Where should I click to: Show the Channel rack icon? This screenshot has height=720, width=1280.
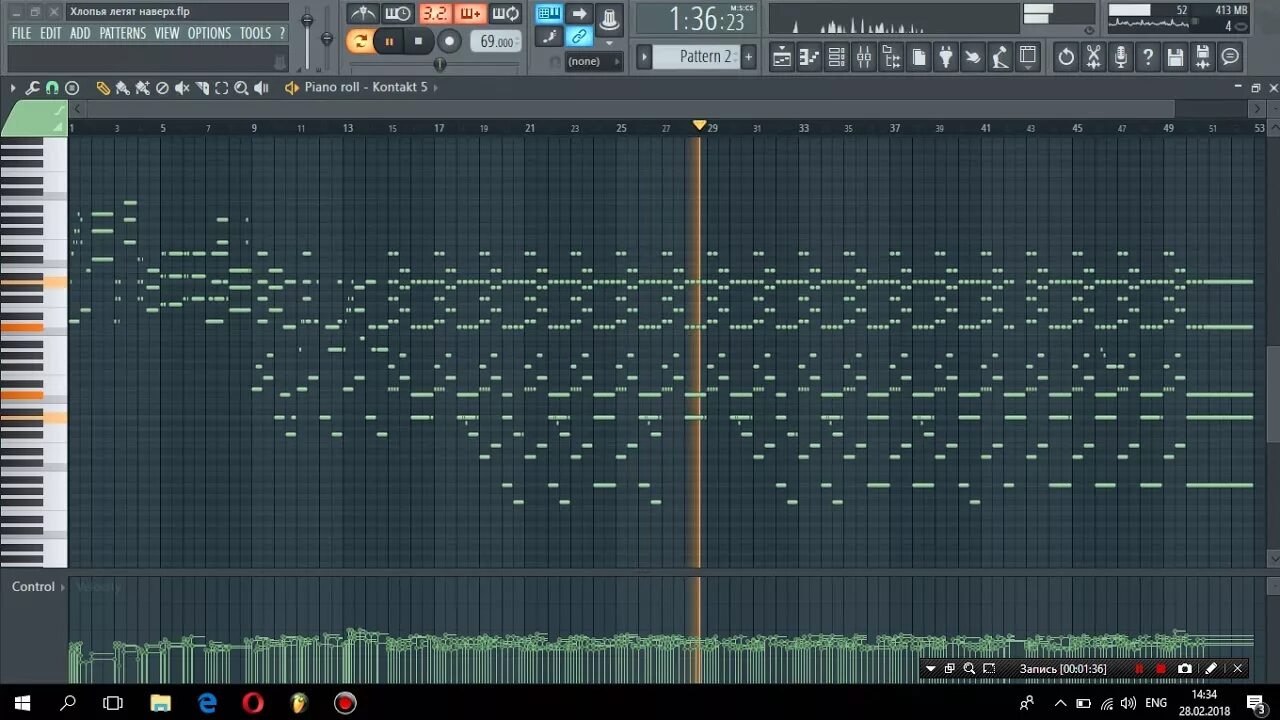point(837,57)
